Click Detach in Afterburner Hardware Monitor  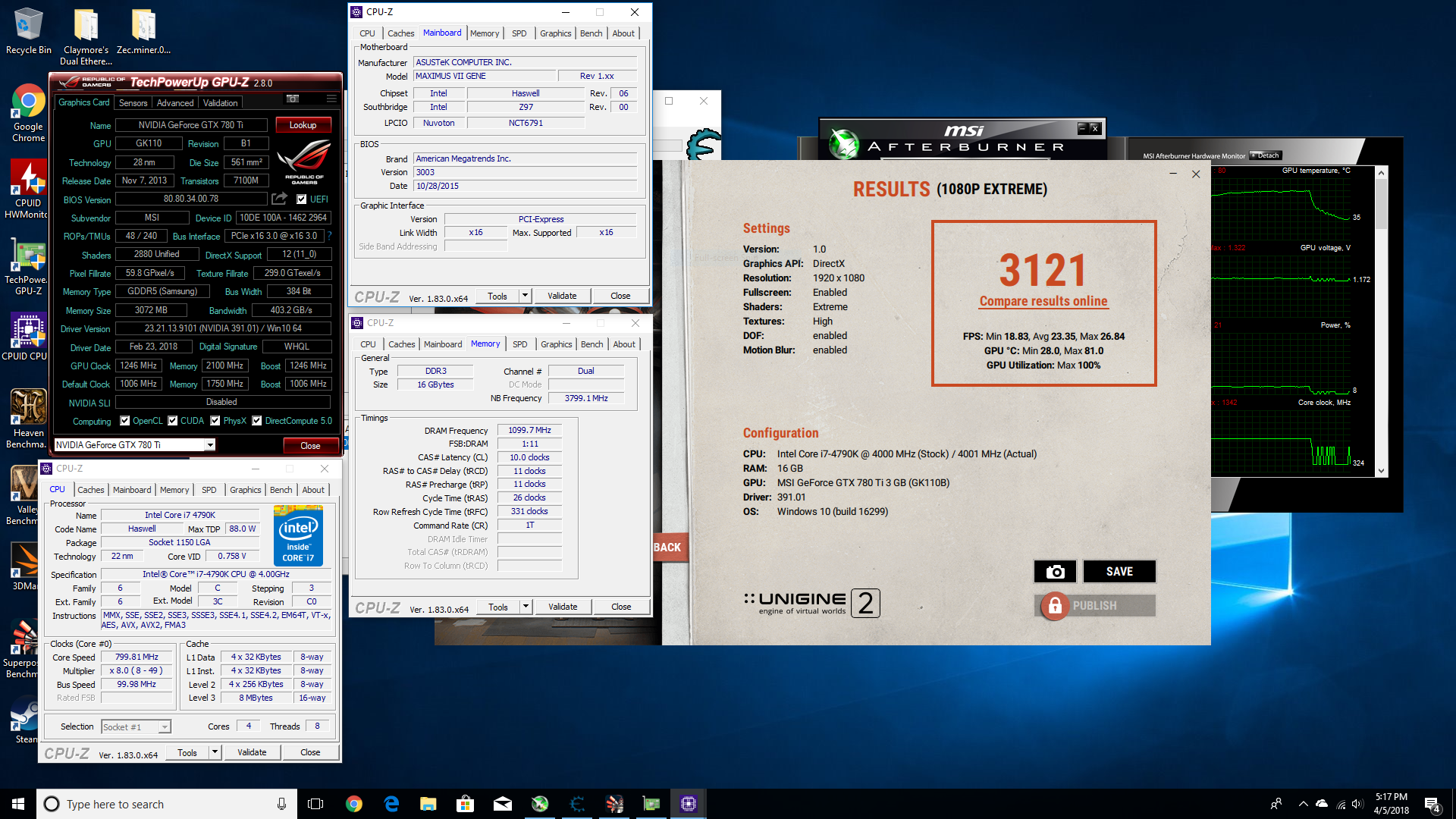click(x=1266, y=155)
